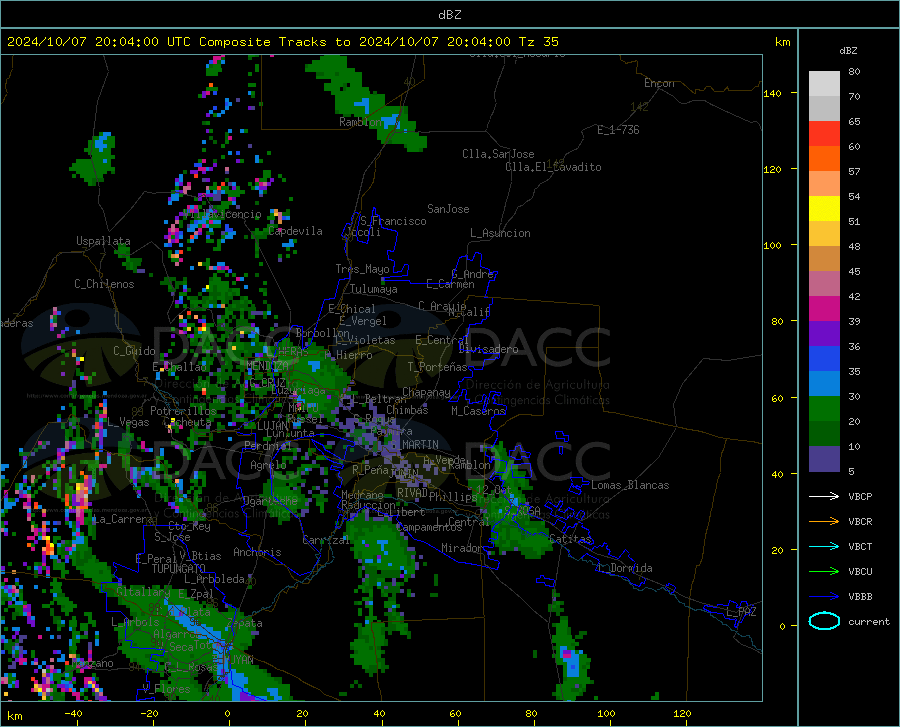This screenshot has width=900, height=727.
Task: Click the 'Tz 35' text in header
Action: pos(539,42)
